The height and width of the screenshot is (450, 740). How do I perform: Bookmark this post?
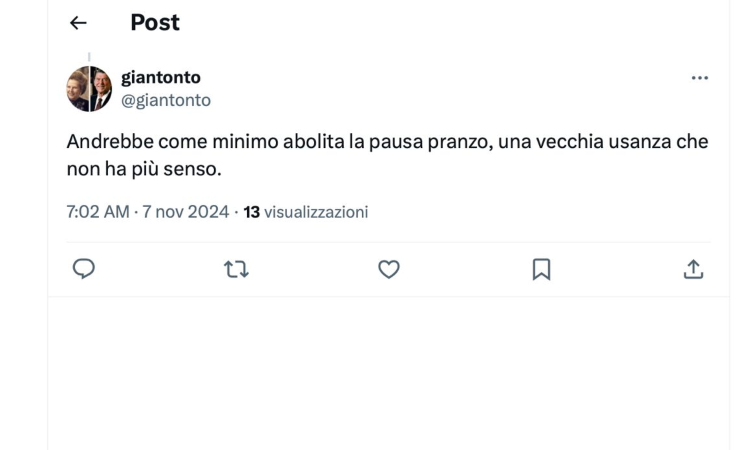541,269
